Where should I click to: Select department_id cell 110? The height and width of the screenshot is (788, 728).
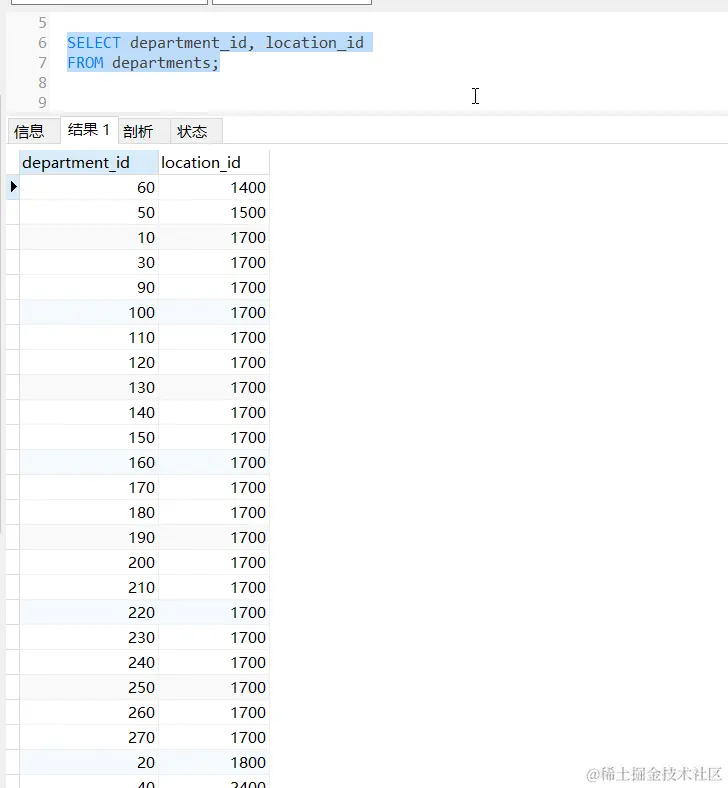tap(88, 337)
